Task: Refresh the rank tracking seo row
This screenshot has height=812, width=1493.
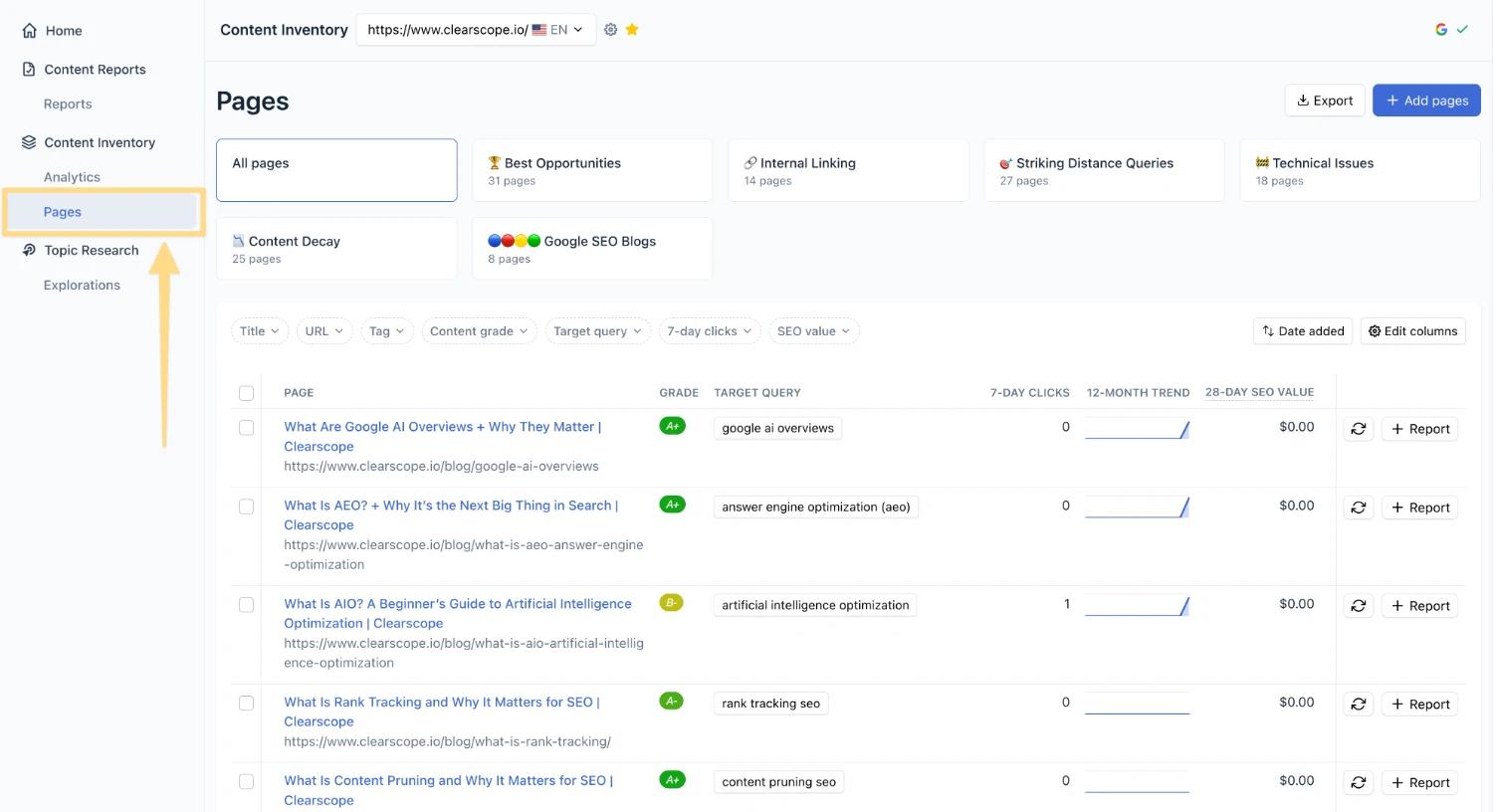Action: [1359, 705]
